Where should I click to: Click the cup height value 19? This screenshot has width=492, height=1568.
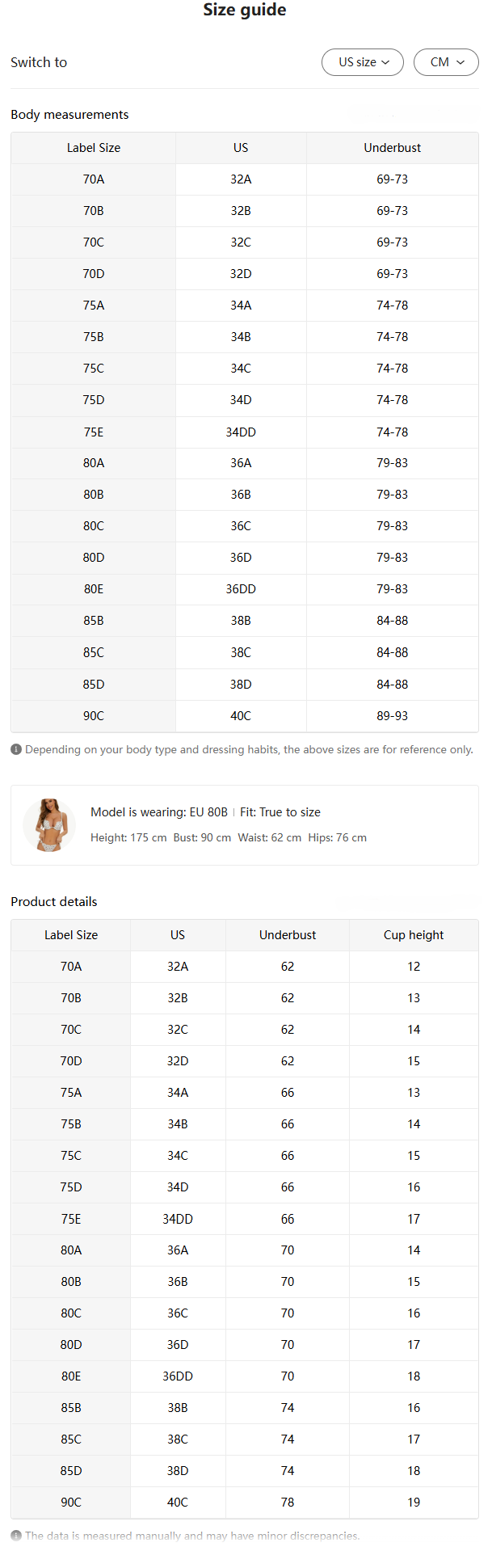click(x=414, y=1503)
